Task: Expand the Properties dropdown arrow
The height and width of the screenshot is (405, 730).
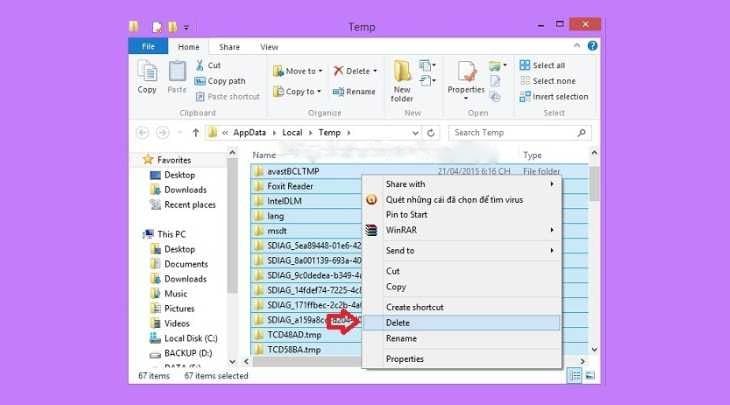Action: [x=466, y=98]
